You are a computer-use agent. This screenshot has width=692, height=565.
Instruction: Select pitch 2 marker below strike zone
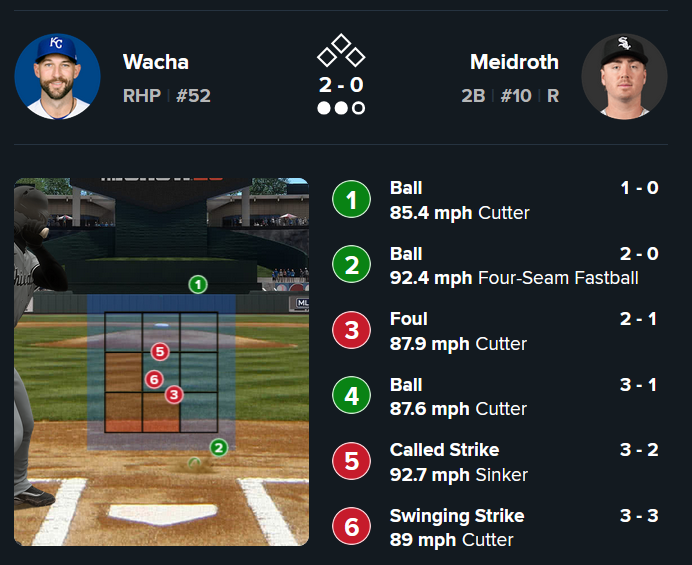tap(219, 448)
